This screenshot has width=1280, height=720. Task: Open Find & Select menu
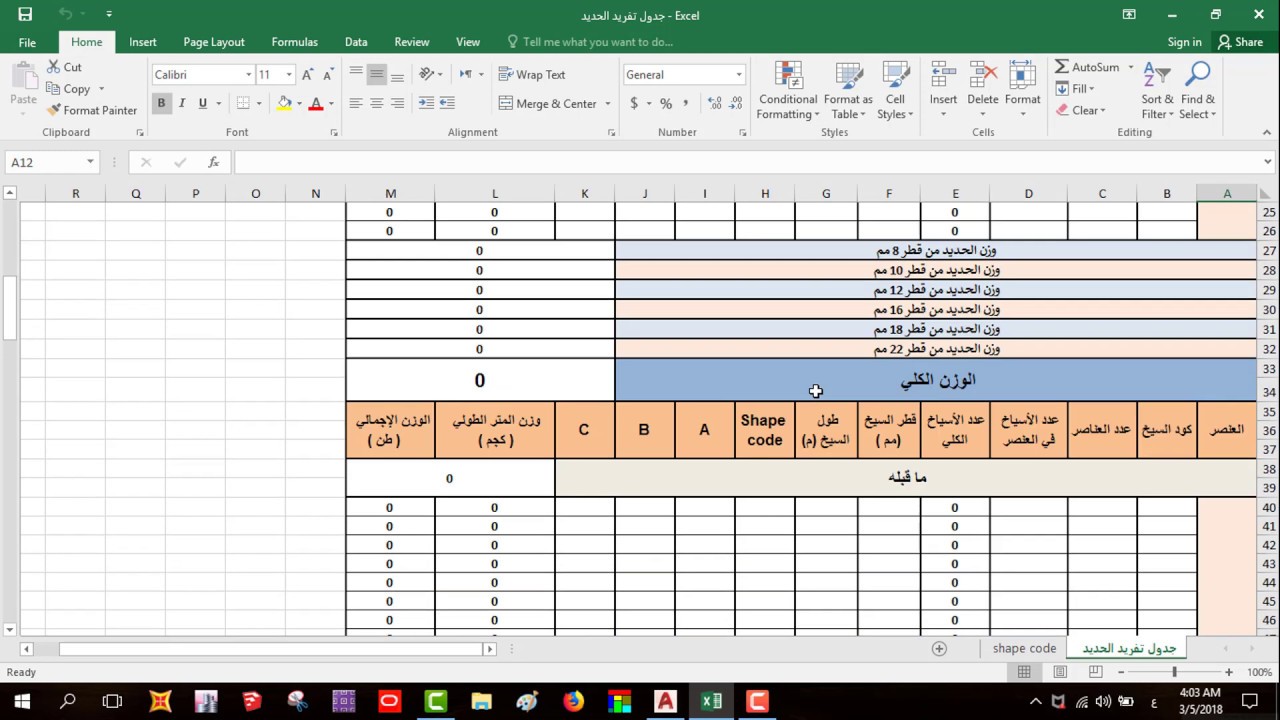pyautogui.click(x=1198, y=91)
